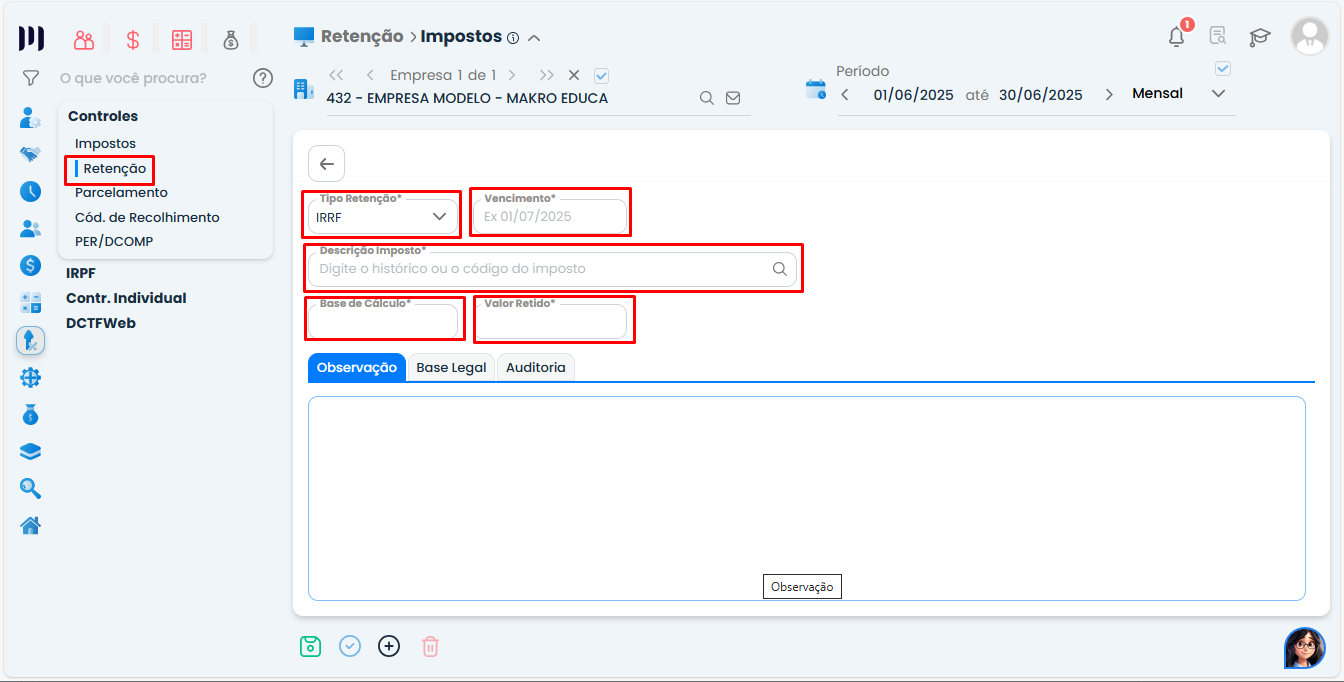Enable the filter funnel in the sidebar
The image size is (1344, 682).
[30, 77]
